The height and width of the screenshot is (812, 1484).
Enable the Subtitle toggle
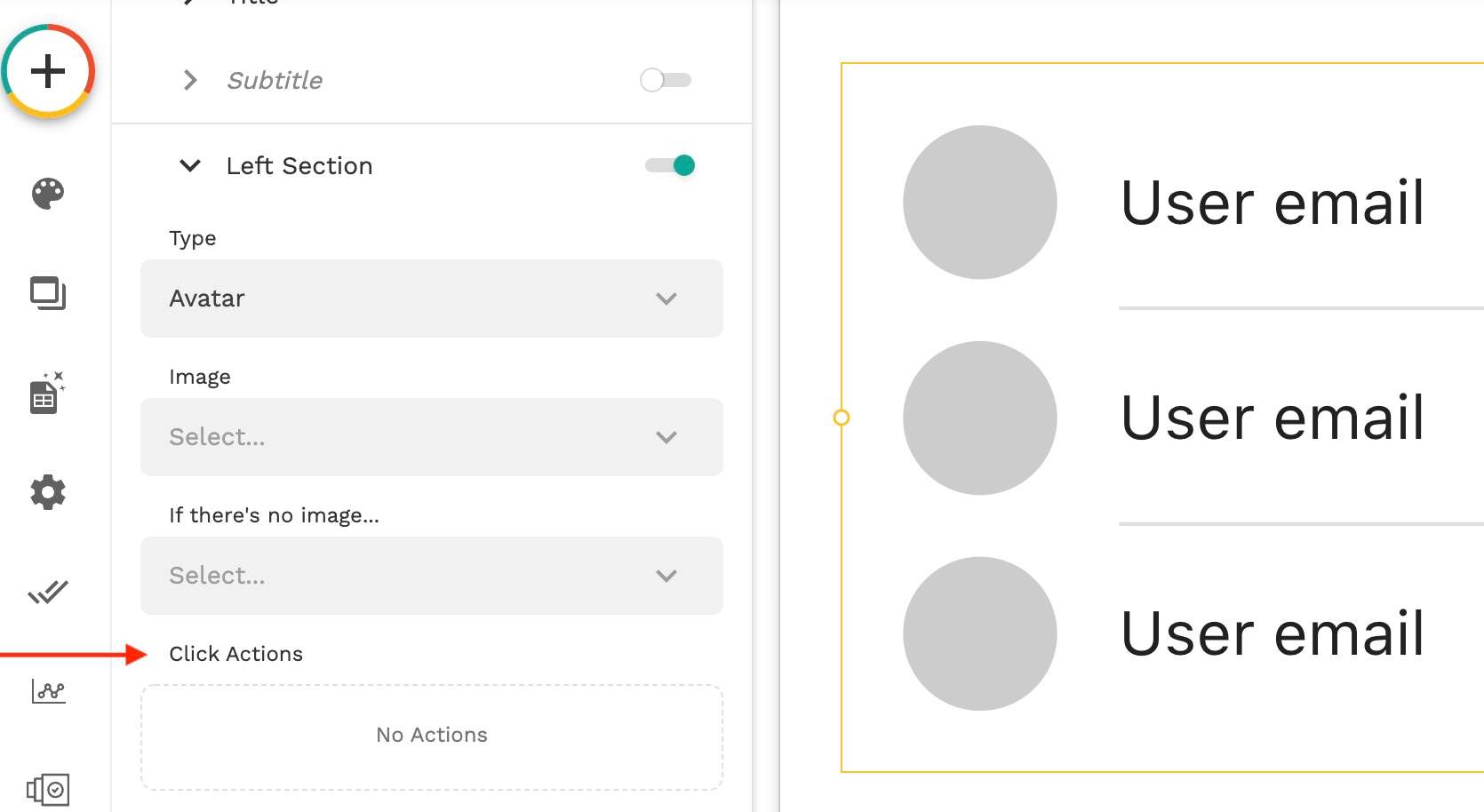pyautogui.click(x=666, y=80)
